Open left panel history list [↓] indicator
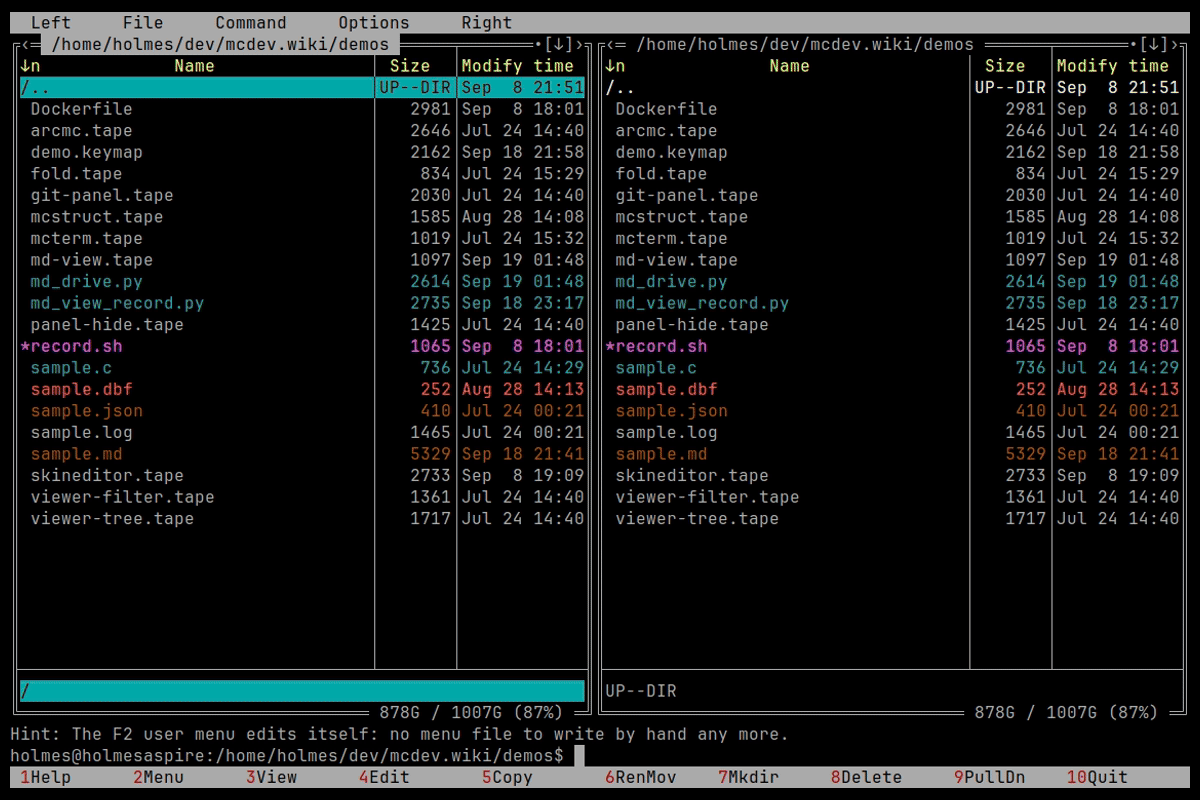1200x800 pixels. 558,44
